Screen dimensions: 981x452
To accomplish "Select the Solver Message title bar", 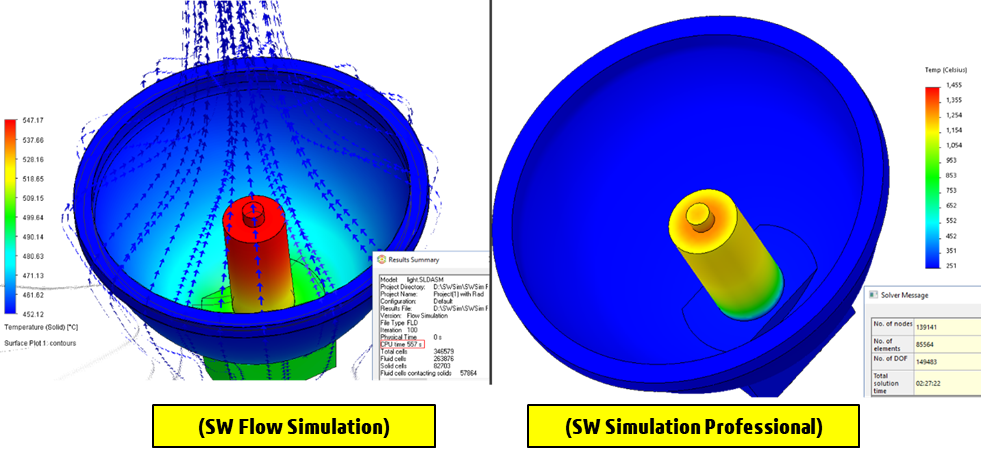I will (923, 295).
